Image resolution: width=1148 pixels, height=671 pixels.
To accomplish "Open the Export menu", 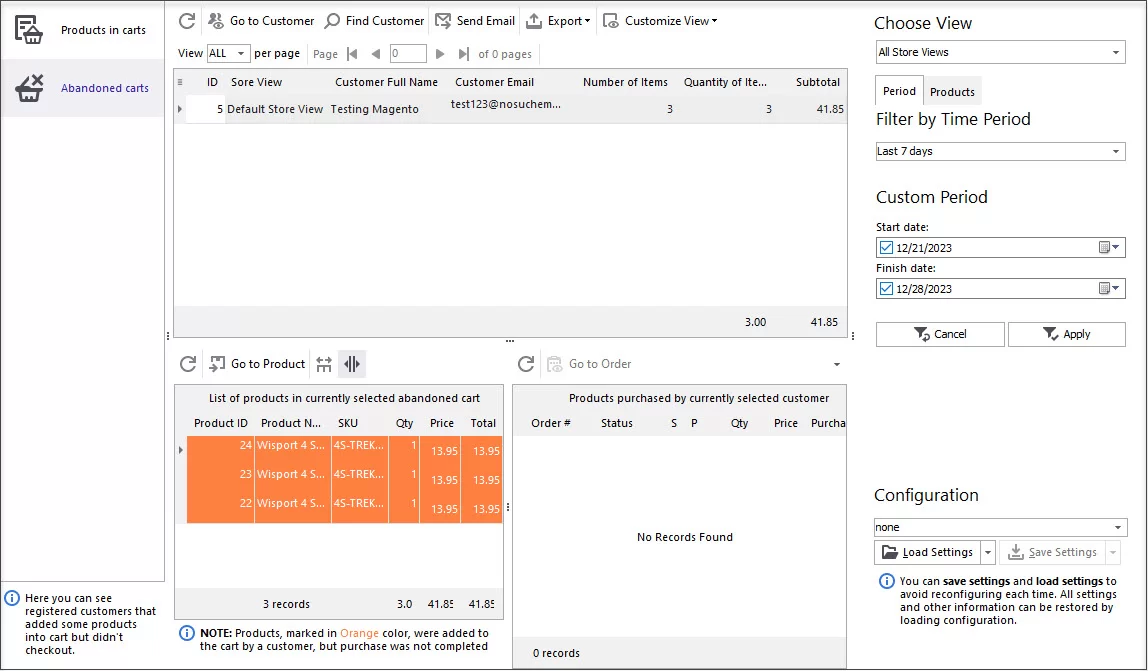I will click(x=559, y=21).
